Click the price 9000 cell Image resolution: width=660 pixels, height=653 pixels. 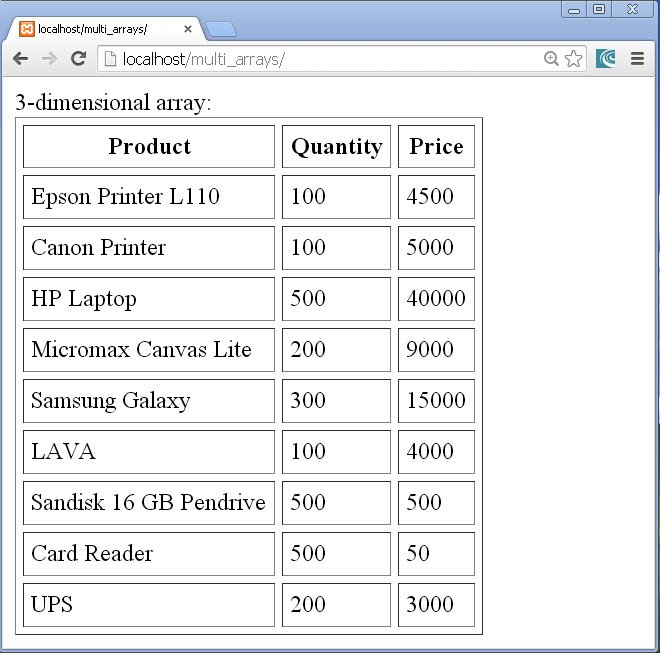click(436, 350)
